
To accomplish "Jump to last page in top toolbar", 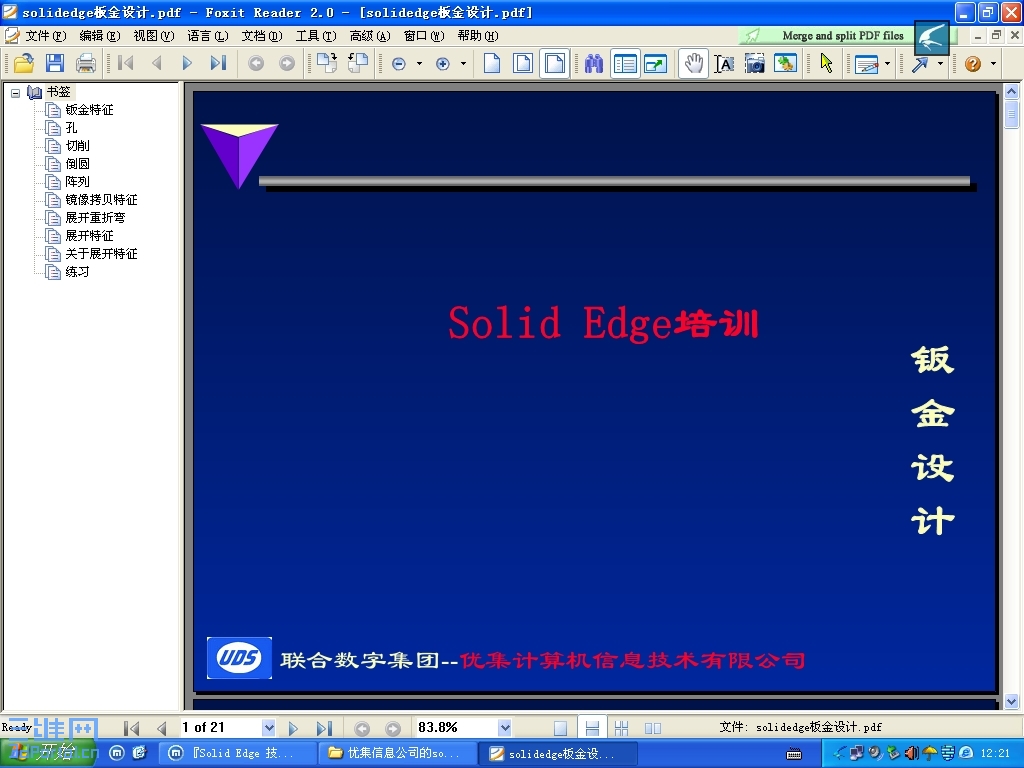I will 218,63.
